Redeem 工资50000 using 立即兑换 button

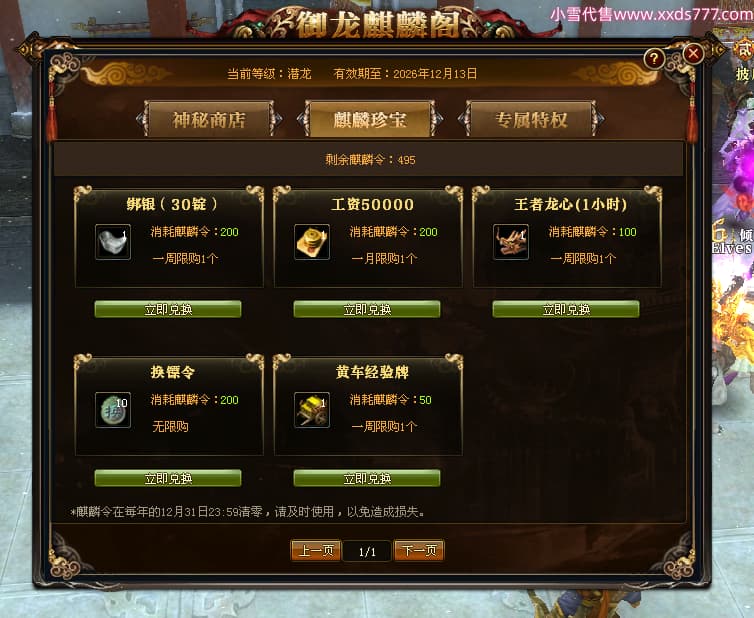[367, 309]
